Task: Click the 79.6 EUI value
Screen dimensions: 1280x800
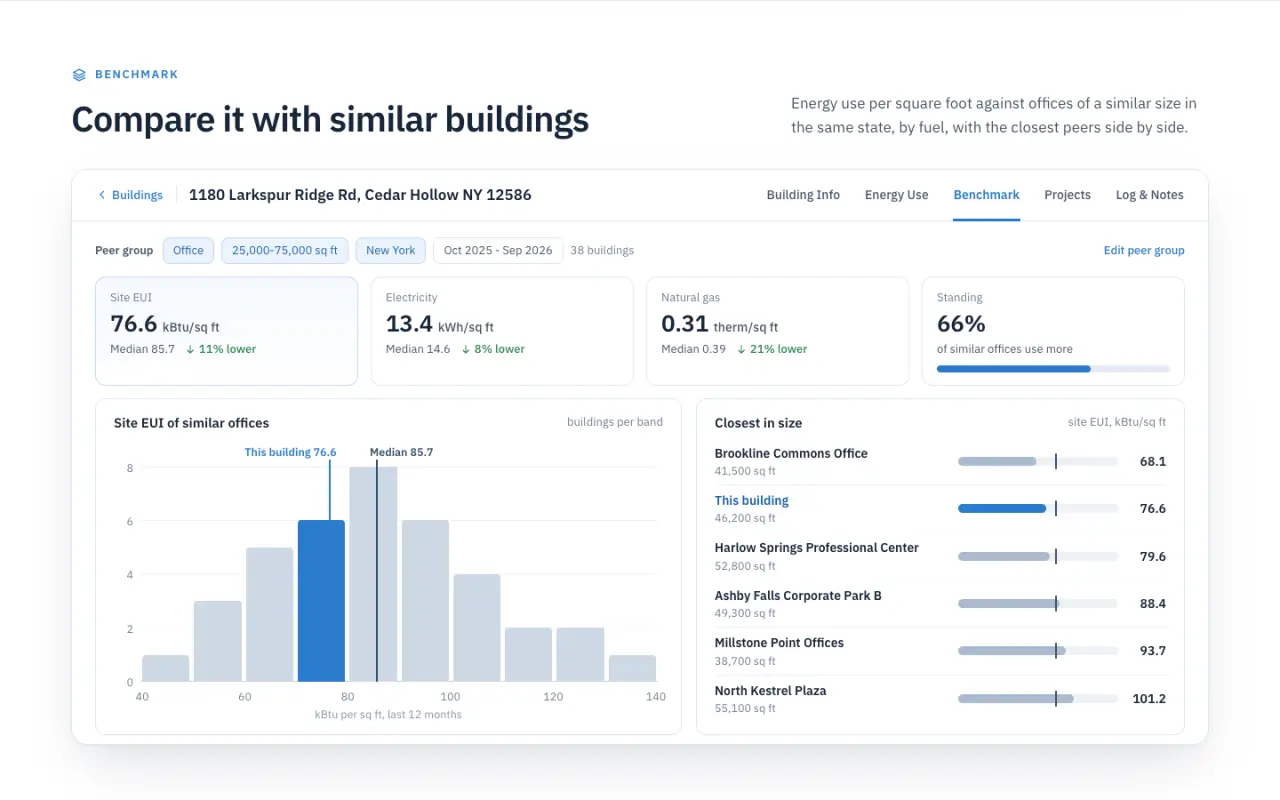Action: [1153, 557]
